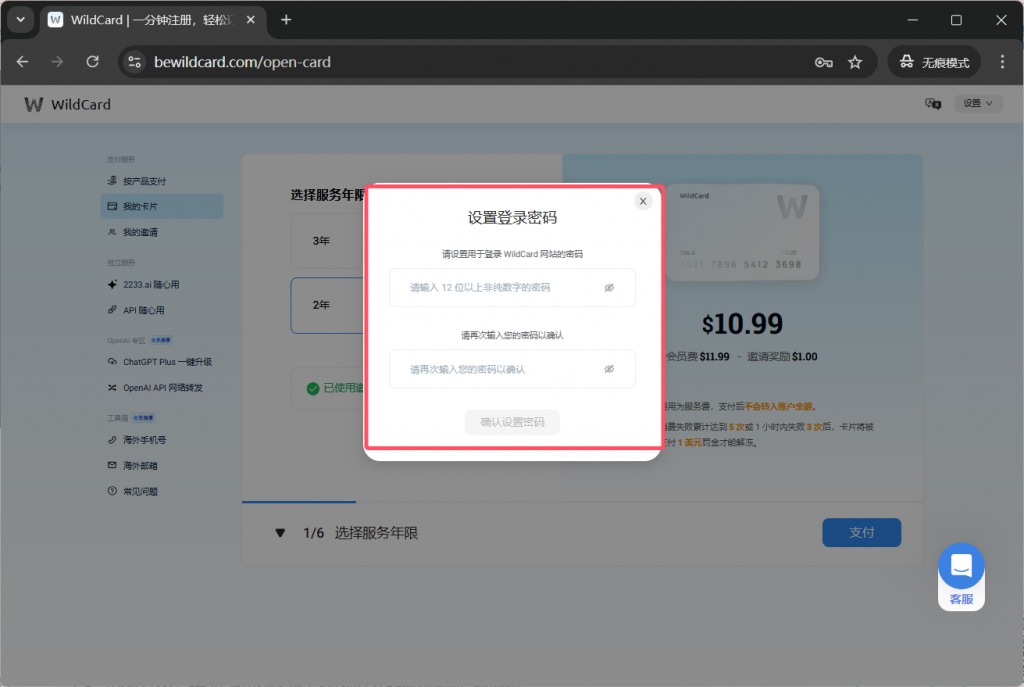The width and height of the screenshot is (1024, 687).
Task: Click the 确认设置密码 button
Action: 512,422
